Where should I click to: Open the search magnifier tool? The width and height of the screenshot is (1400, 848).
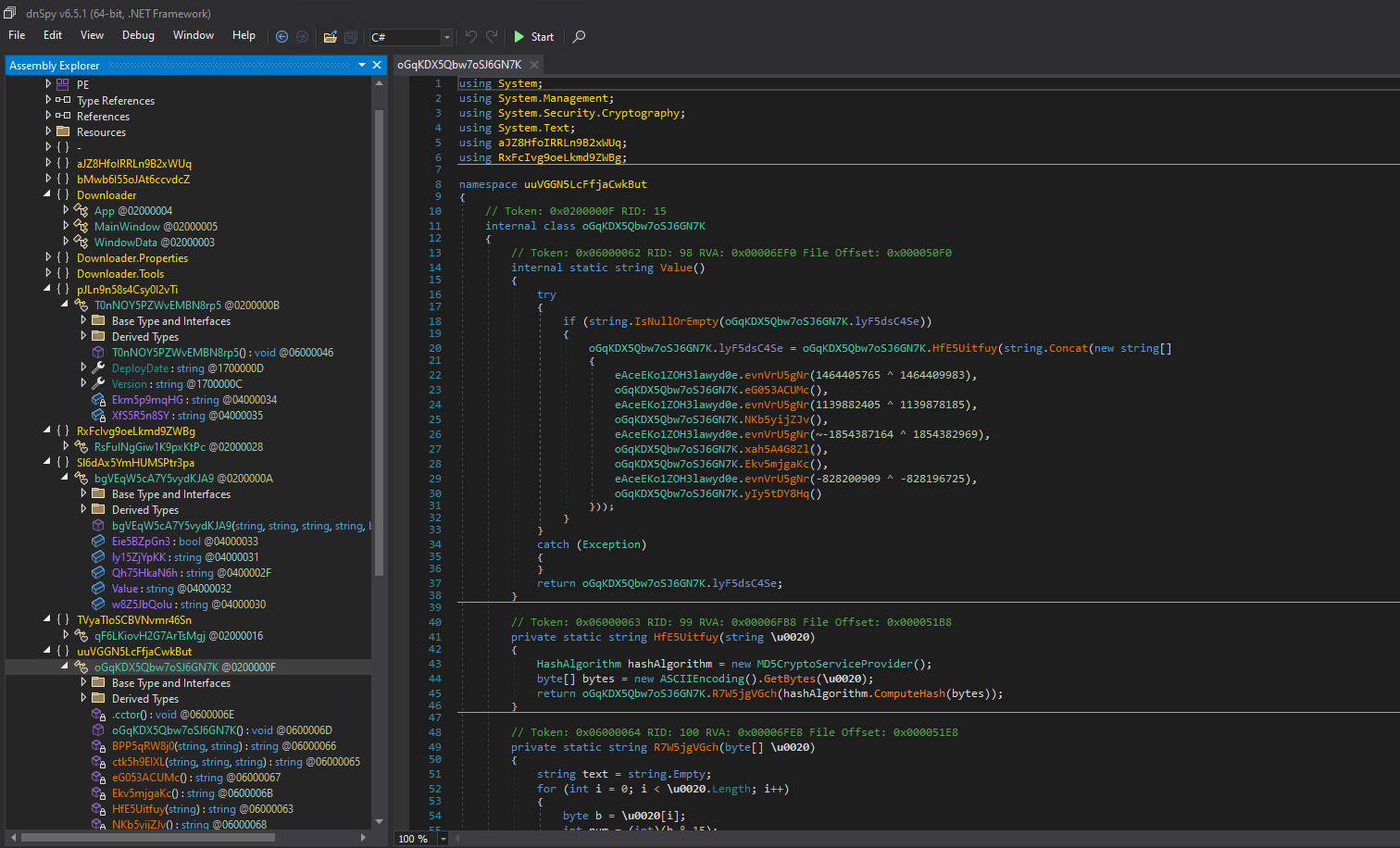580,37
